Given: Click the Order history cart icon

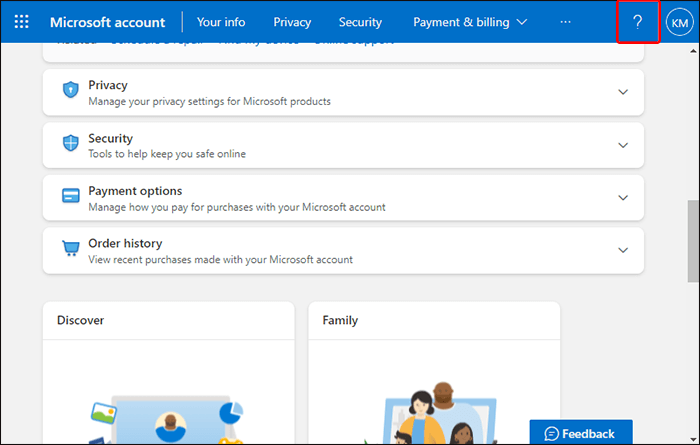Looking at the screenshot, I should 71,248.
